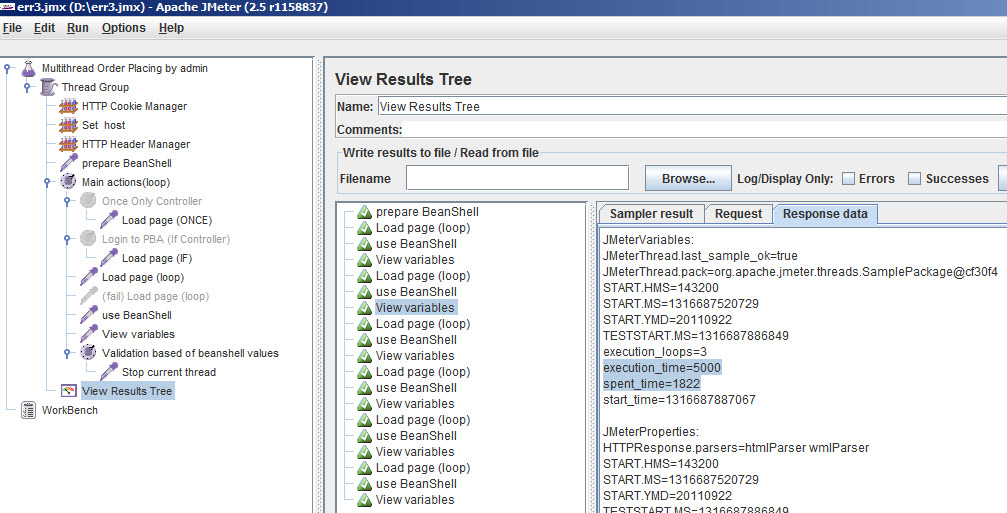The height and width of the screenshot is (513, 1007).
Task: Open the Run menu
Action: tap(78, 28)
